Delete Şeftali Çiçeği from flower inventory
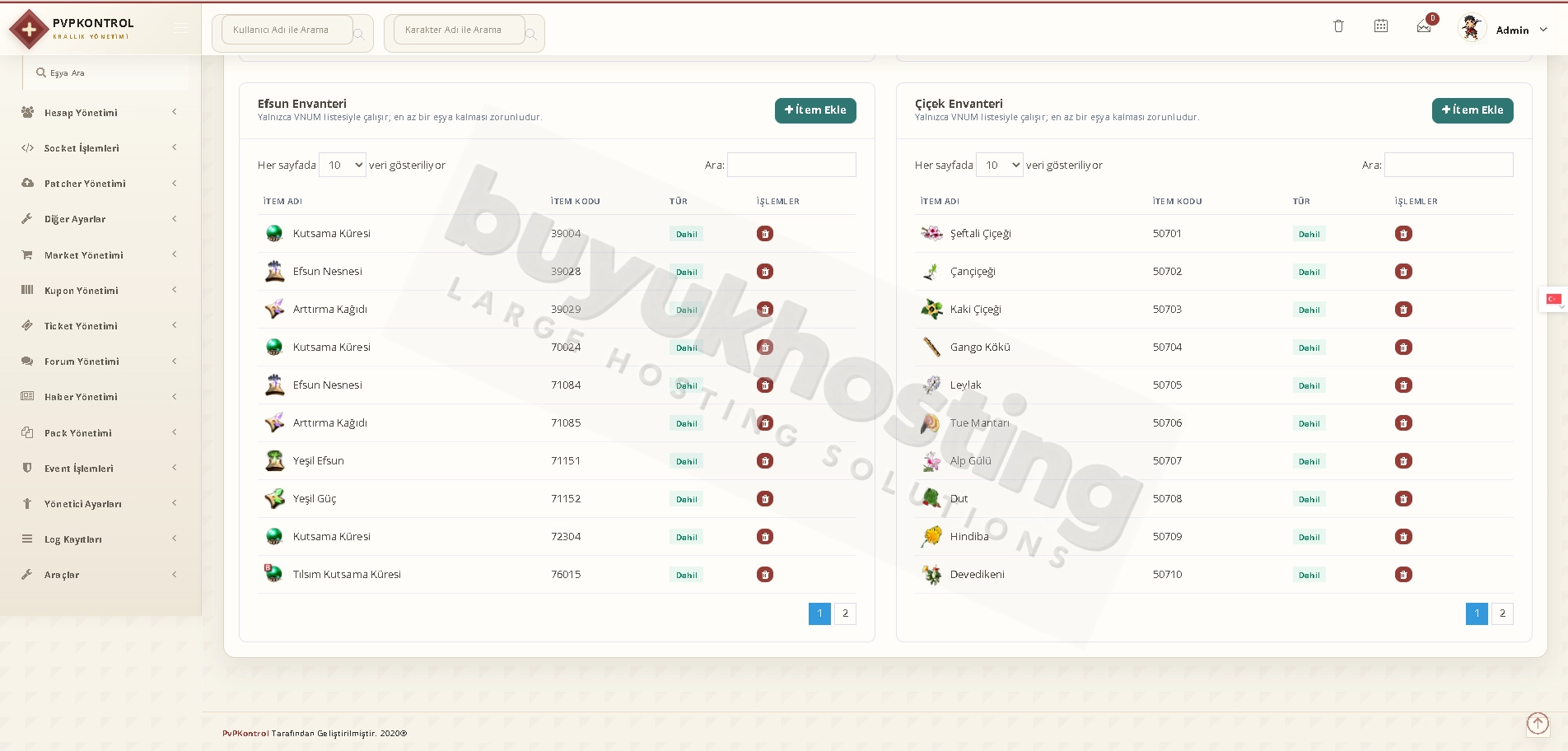 1403,234
